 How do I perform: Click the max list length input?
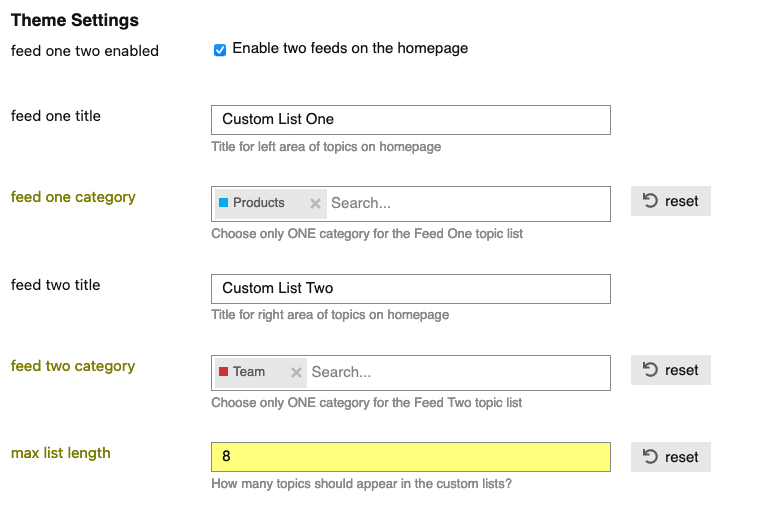point(410,457)
